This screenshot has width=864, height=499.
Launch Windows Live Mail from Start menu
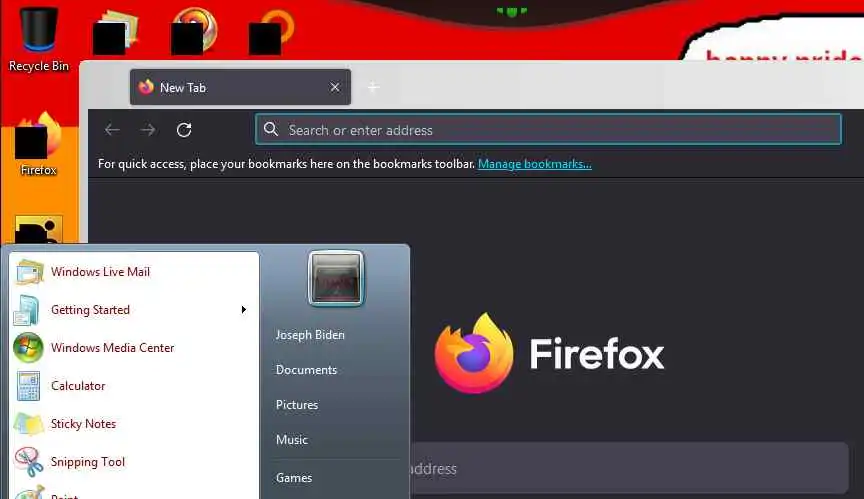pyautogui.click(x=134, y=272)
